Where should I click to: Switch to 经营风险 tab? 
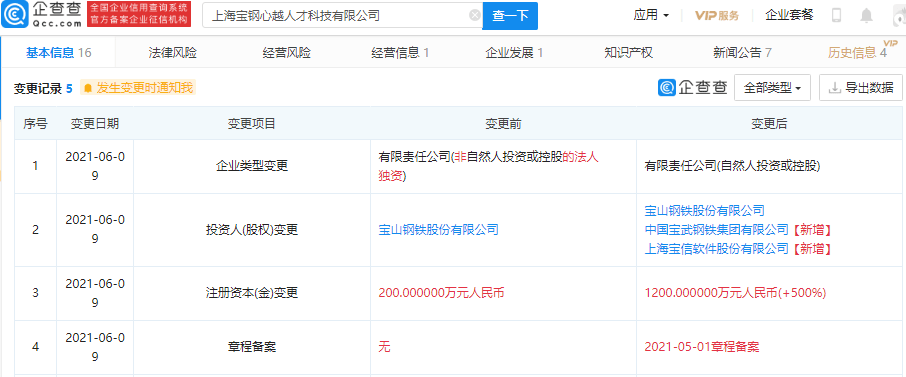point(287,53)
